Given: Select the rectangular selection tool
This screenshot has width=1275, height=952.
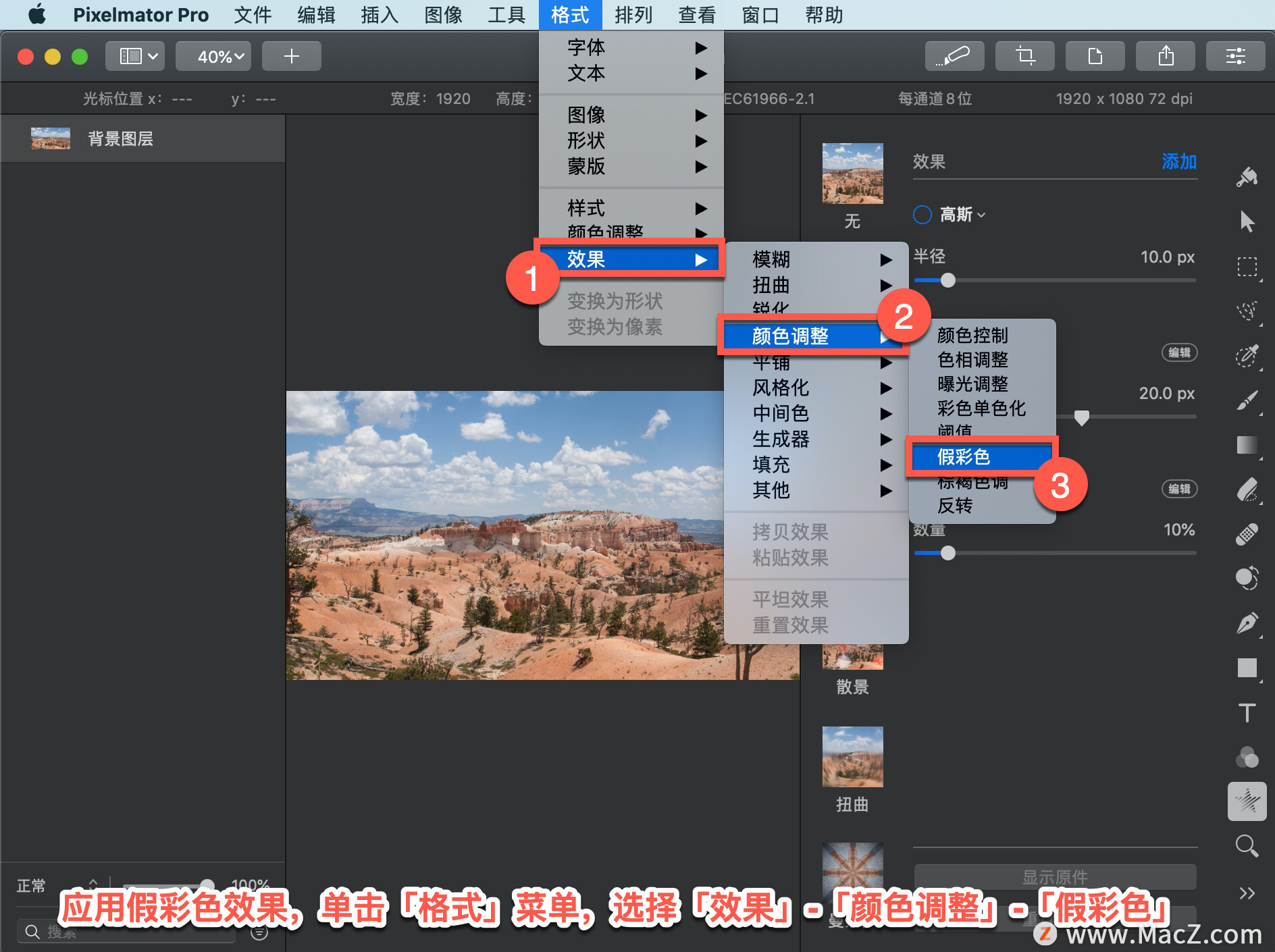Looking at the screenshot, I should coord(1247,267).
